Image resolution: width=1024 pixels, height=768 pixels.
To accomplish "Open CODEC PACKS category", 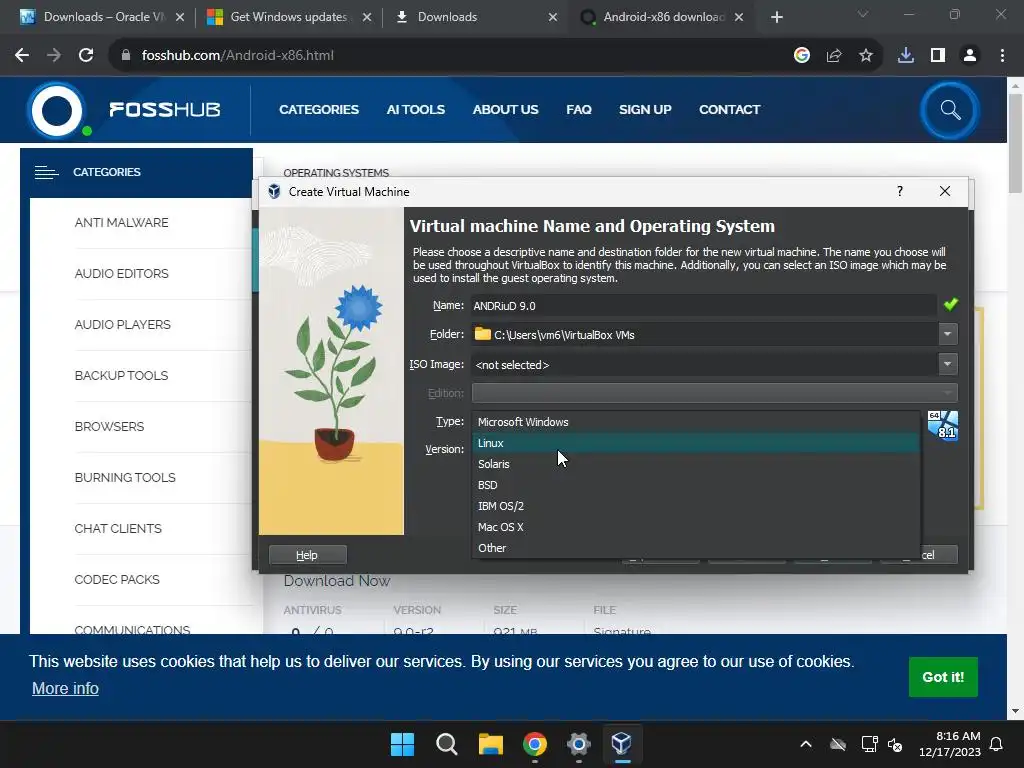I will 117,579.
